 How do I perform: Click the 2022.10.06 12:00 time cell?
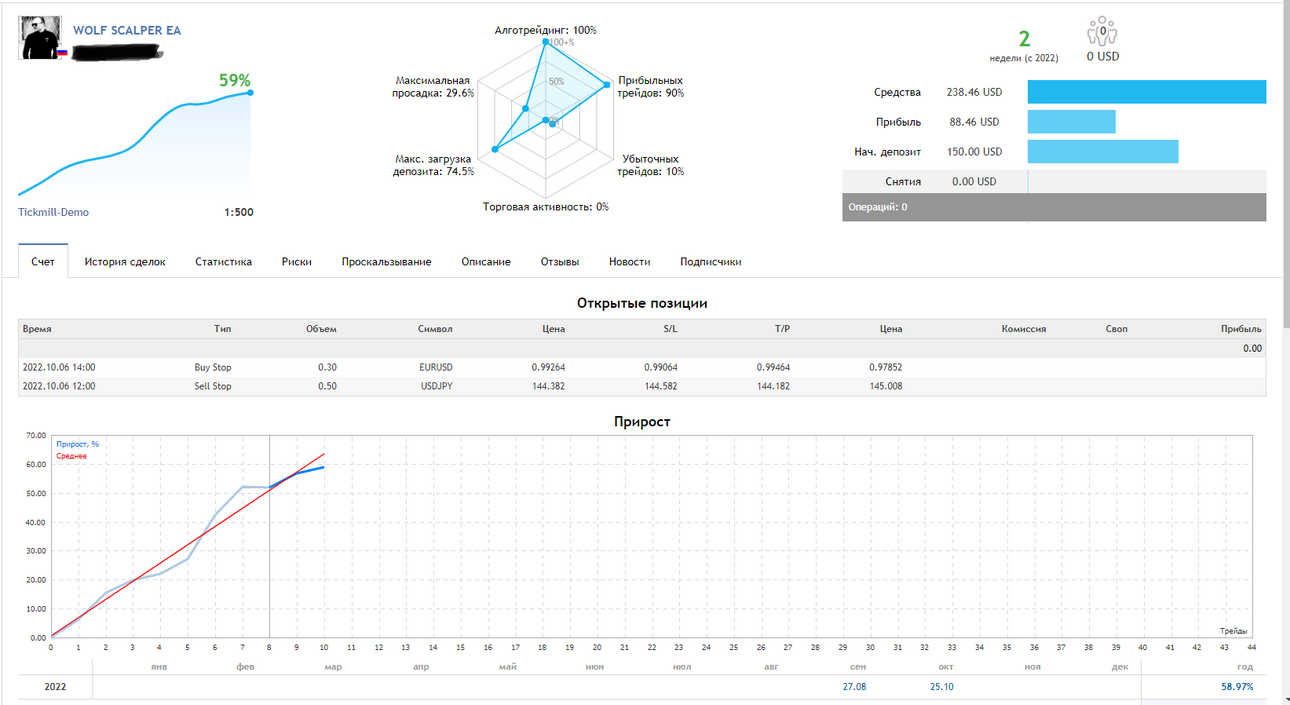(59, 386)
